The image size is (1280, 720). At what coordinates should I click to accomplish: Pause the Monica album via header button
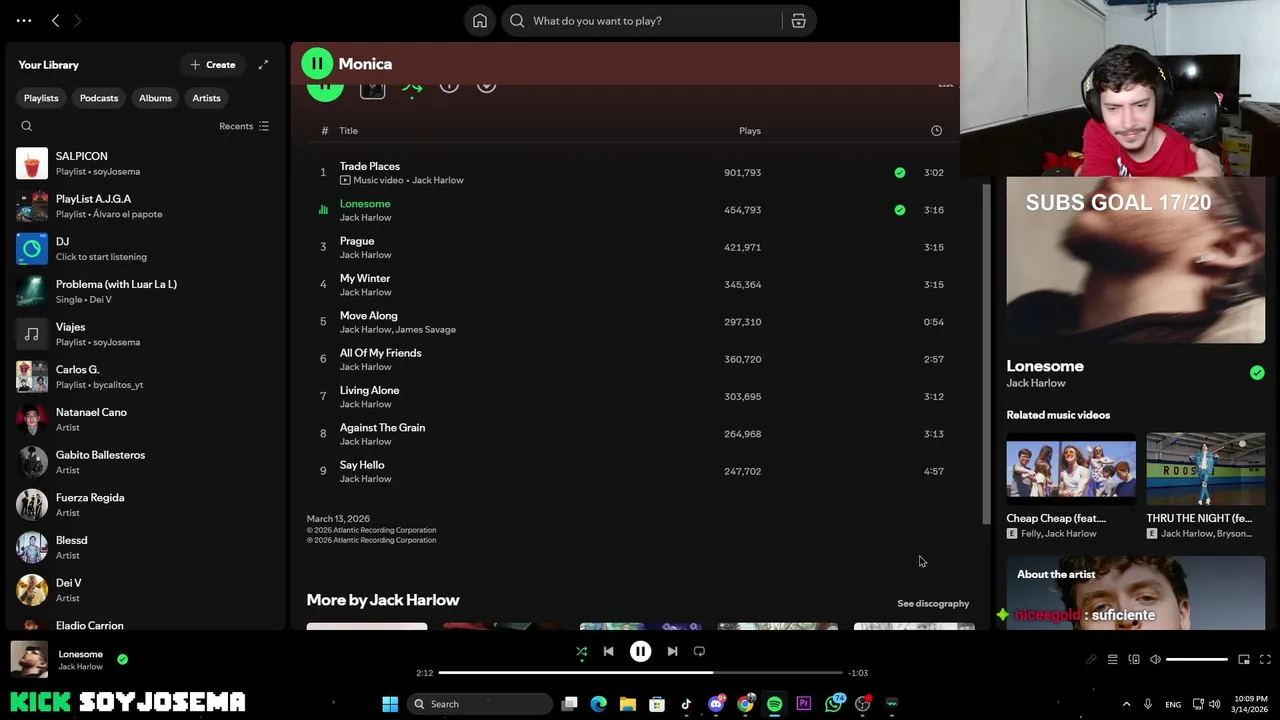click(x=317, y=63)
